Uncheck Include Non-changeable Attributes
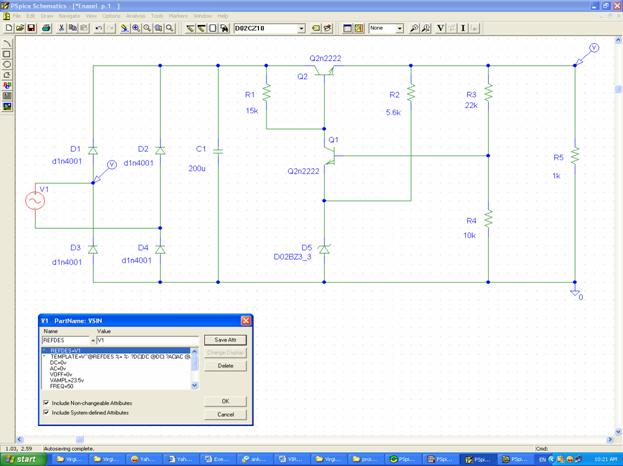623x466 pixels. pyautogui.click(x=46, y=401)
